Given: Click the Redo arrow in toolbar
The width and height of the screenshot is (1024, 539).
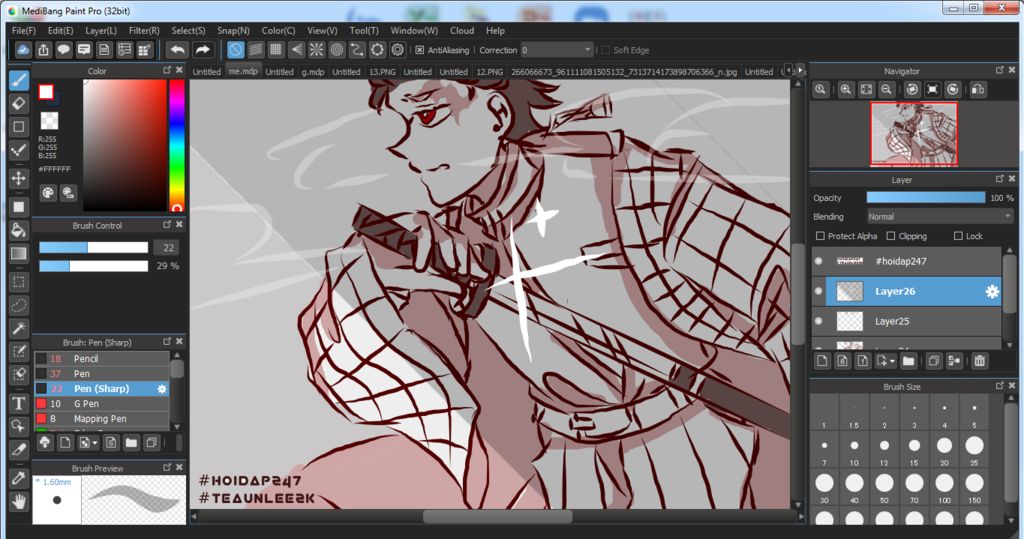Looking at the screenshot, I should [202, 50].
